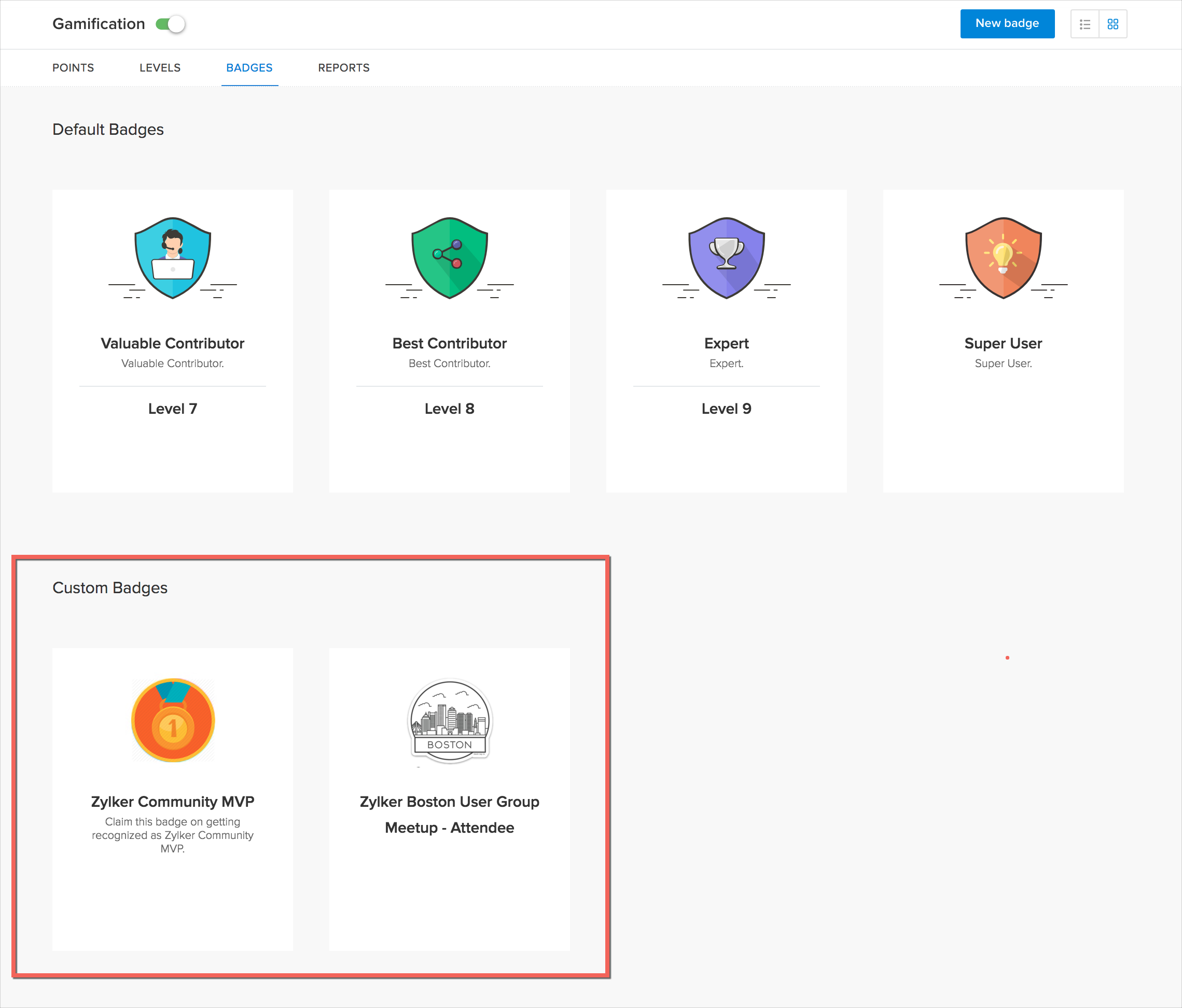Click the Best Contributor green shield icon

450,258
